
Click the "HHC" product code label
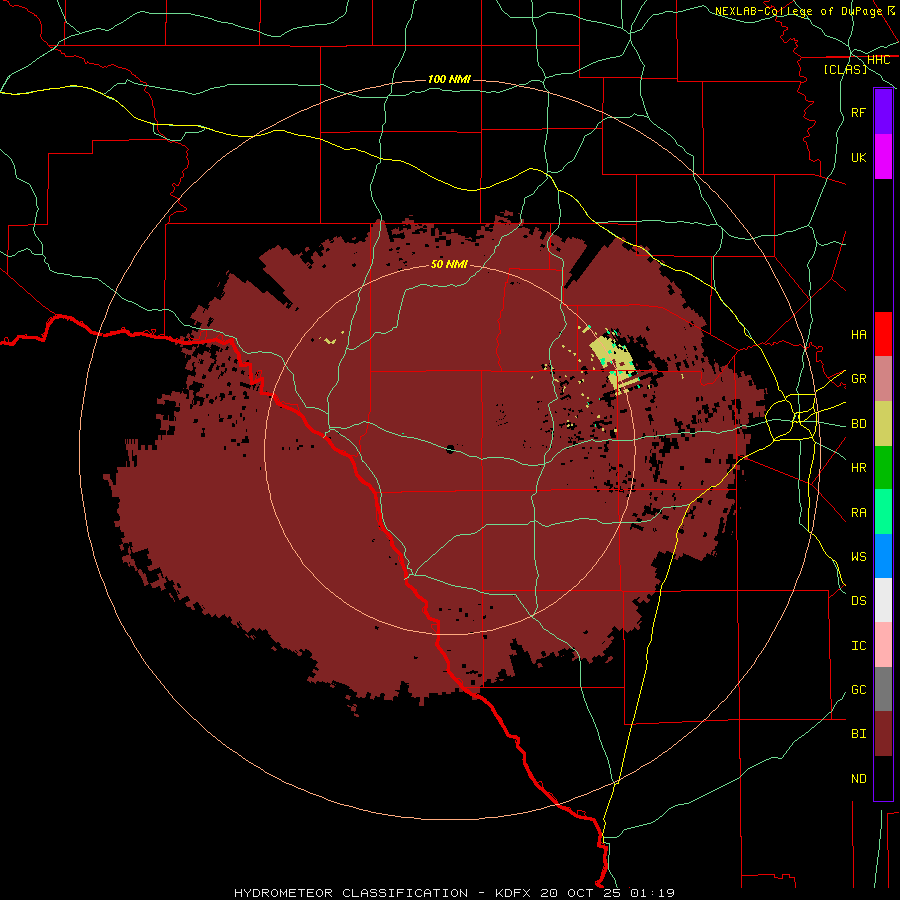click(x=878, y=60)
